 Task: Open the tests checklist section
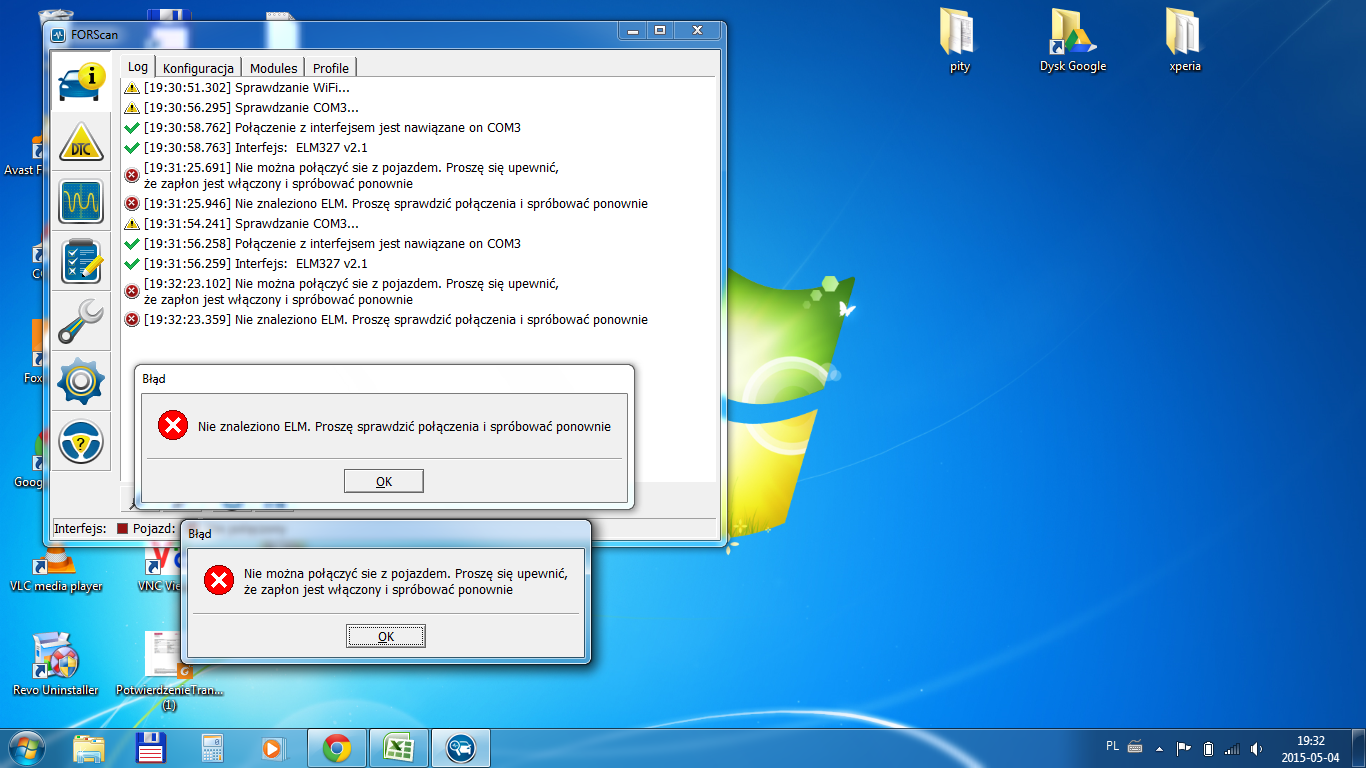point(81,261)
